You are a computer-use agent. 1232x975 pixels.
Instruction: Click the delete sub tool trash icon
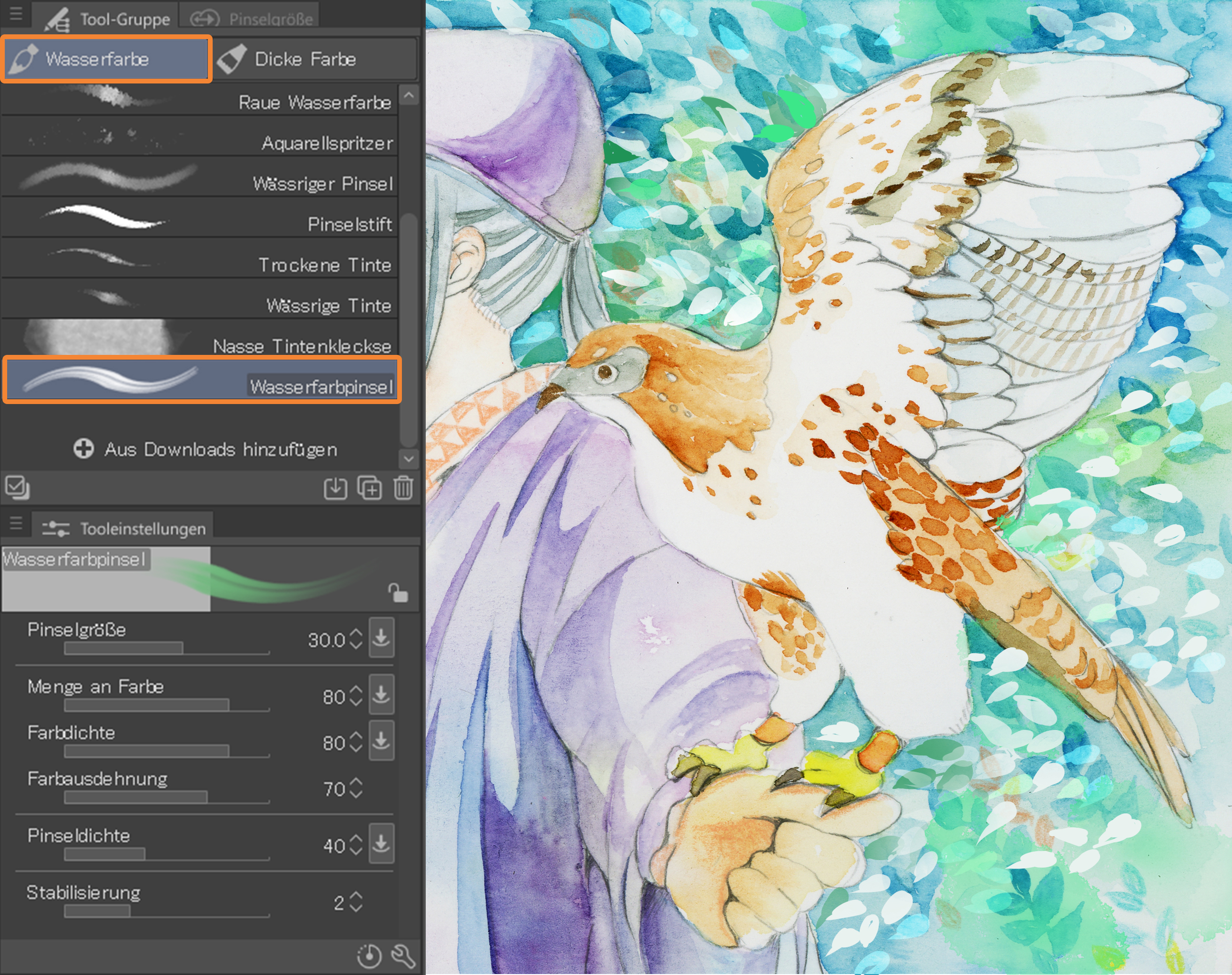click(x=403, y=487)
